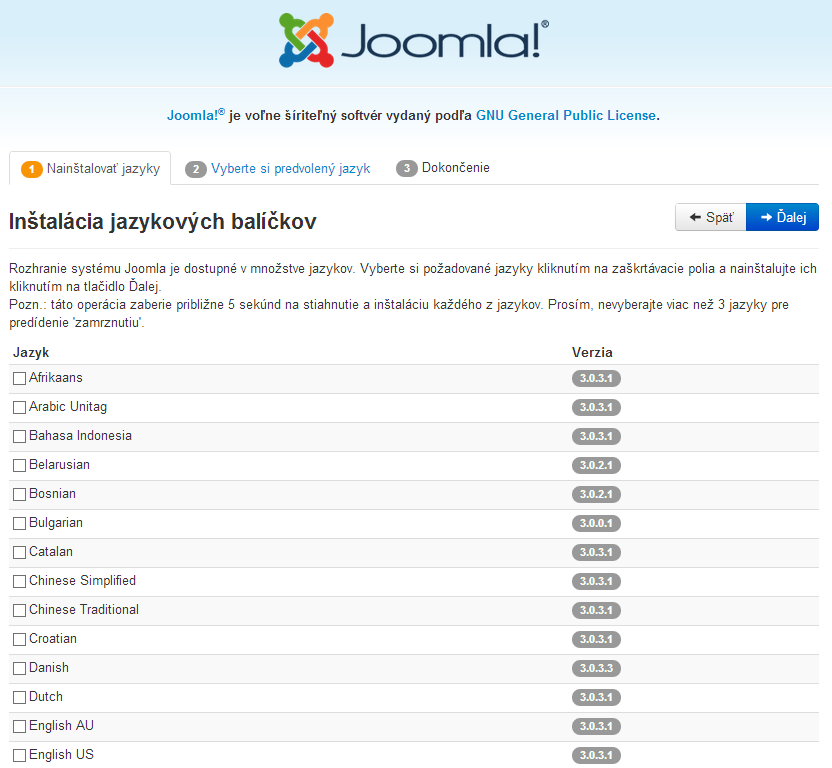Open the Dokončenie tab
This screenshot has width=832, height=768.
pos(443,168)
